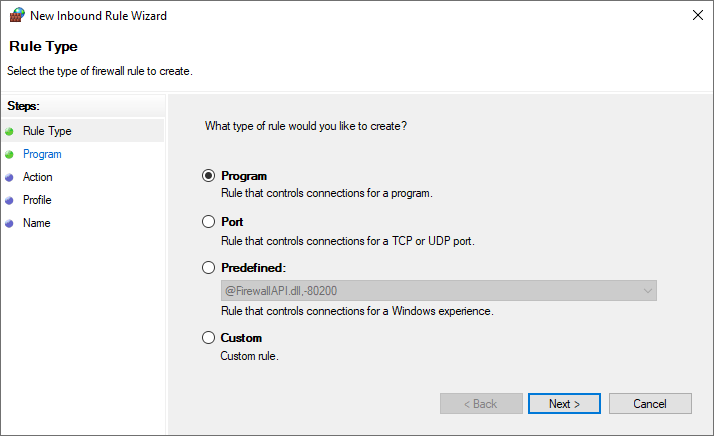Select the Port rule type option
The height and width of the screenshot is (436, 714).
209,222
